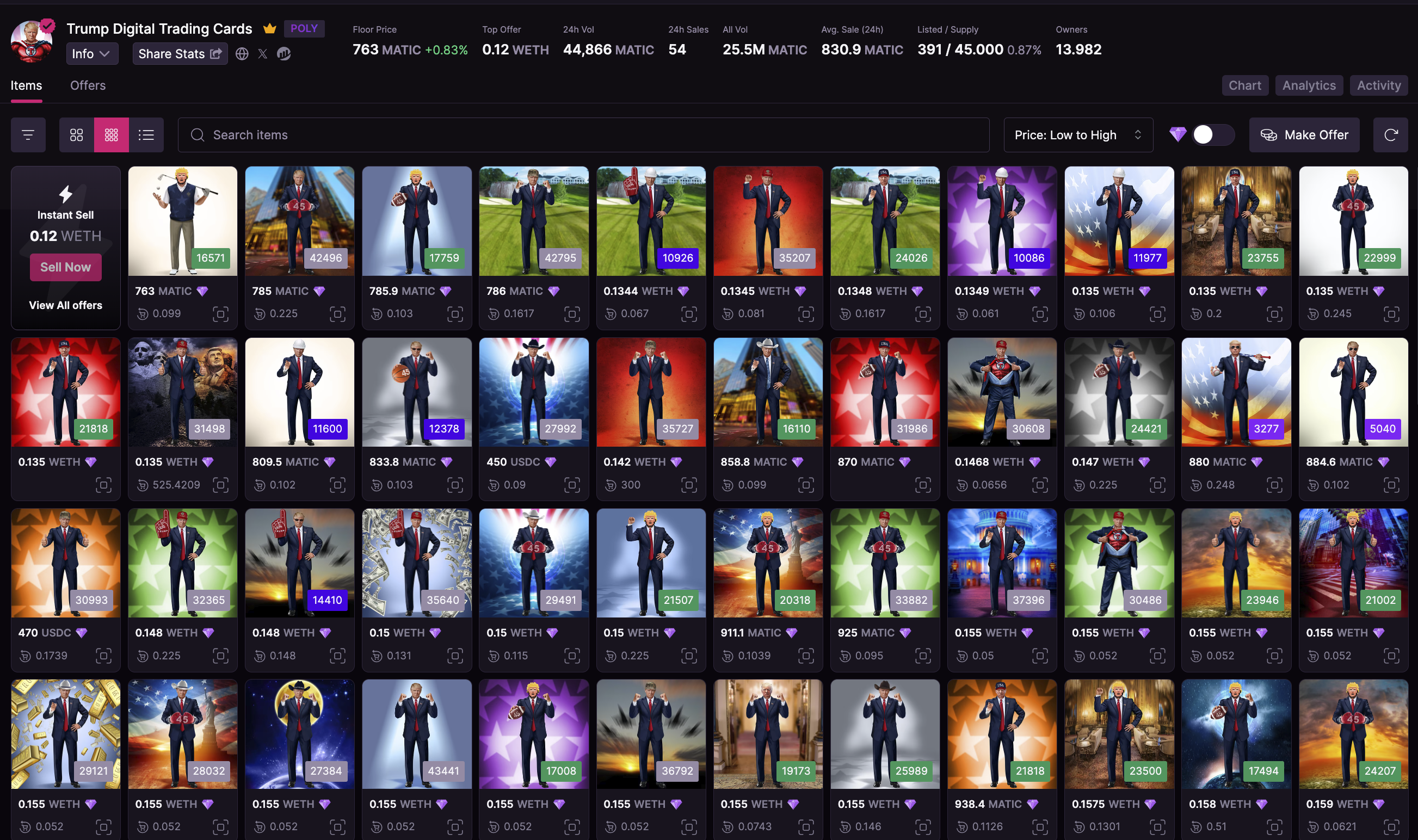1418x840 pixels.
Task: Open the golfer card thumbnail 16571
Action: click(x=182, y=221)
